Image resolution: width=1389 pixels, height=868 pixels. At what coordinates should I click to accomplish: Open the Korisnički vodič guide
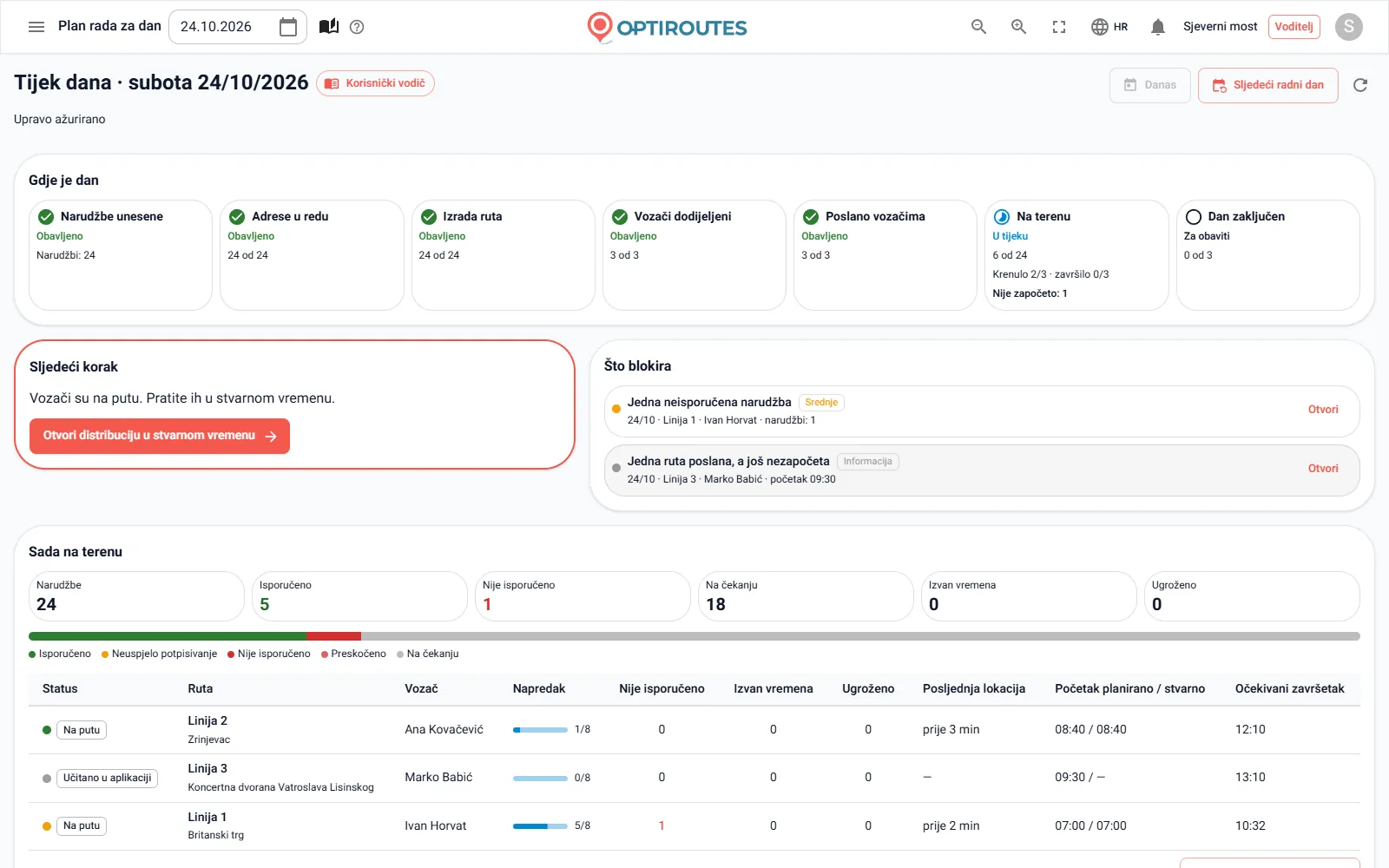(375, 83)
